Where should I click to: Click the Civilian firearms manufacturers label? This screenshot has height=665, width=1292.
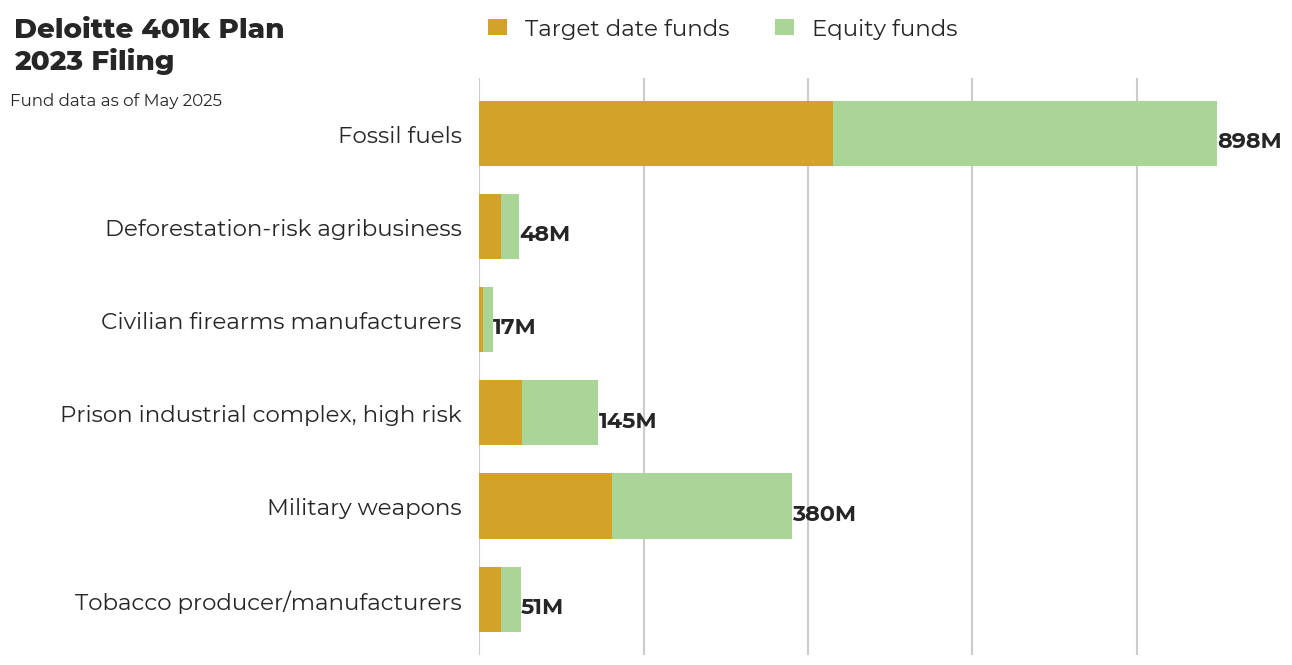click(x=281, y=321)
